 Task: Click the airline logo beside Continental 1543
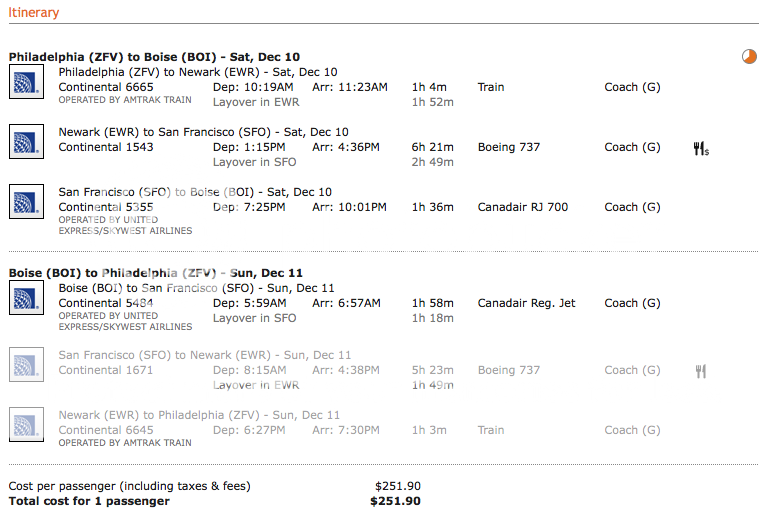(x=26, y=141)
